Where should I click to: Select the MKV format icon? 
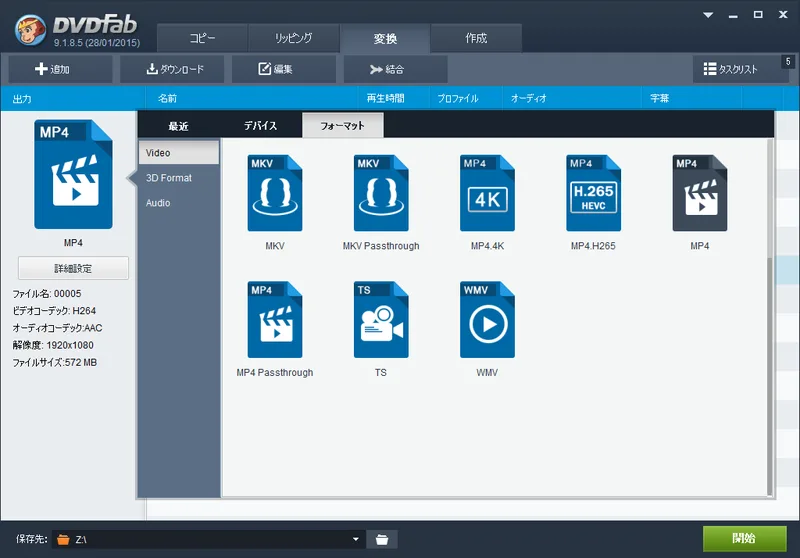275,194
